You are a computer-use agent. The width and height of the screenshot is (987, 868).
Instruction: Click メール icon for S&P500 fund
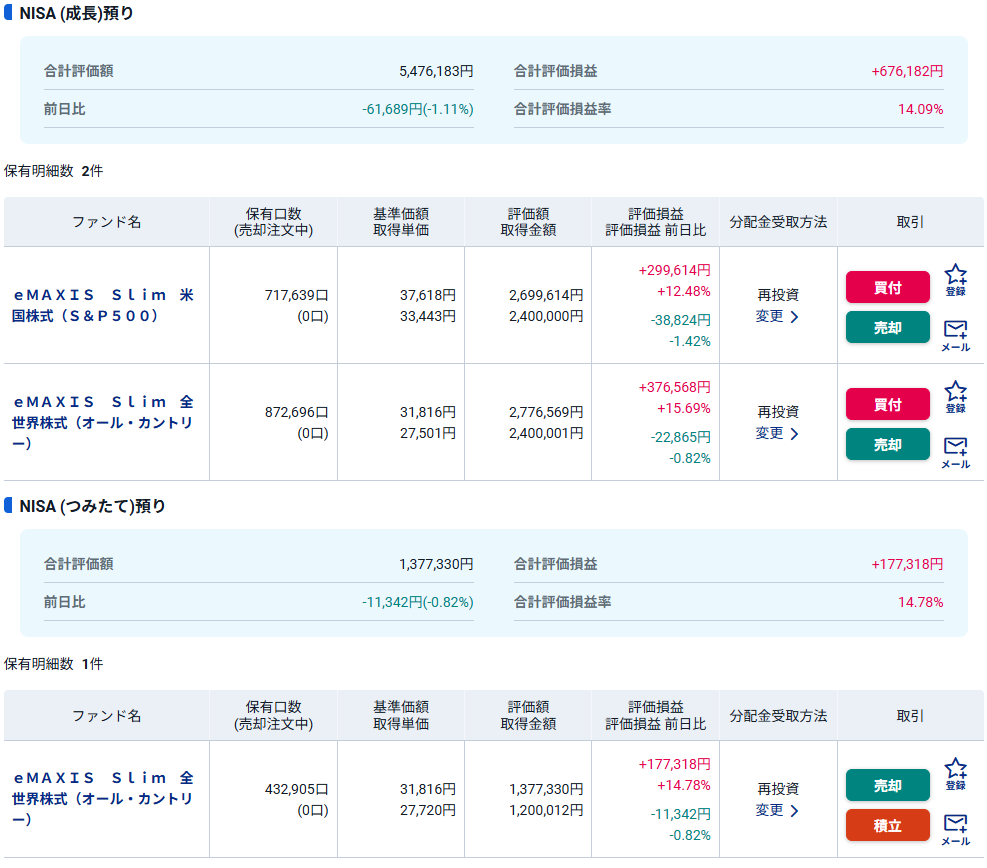955,334
